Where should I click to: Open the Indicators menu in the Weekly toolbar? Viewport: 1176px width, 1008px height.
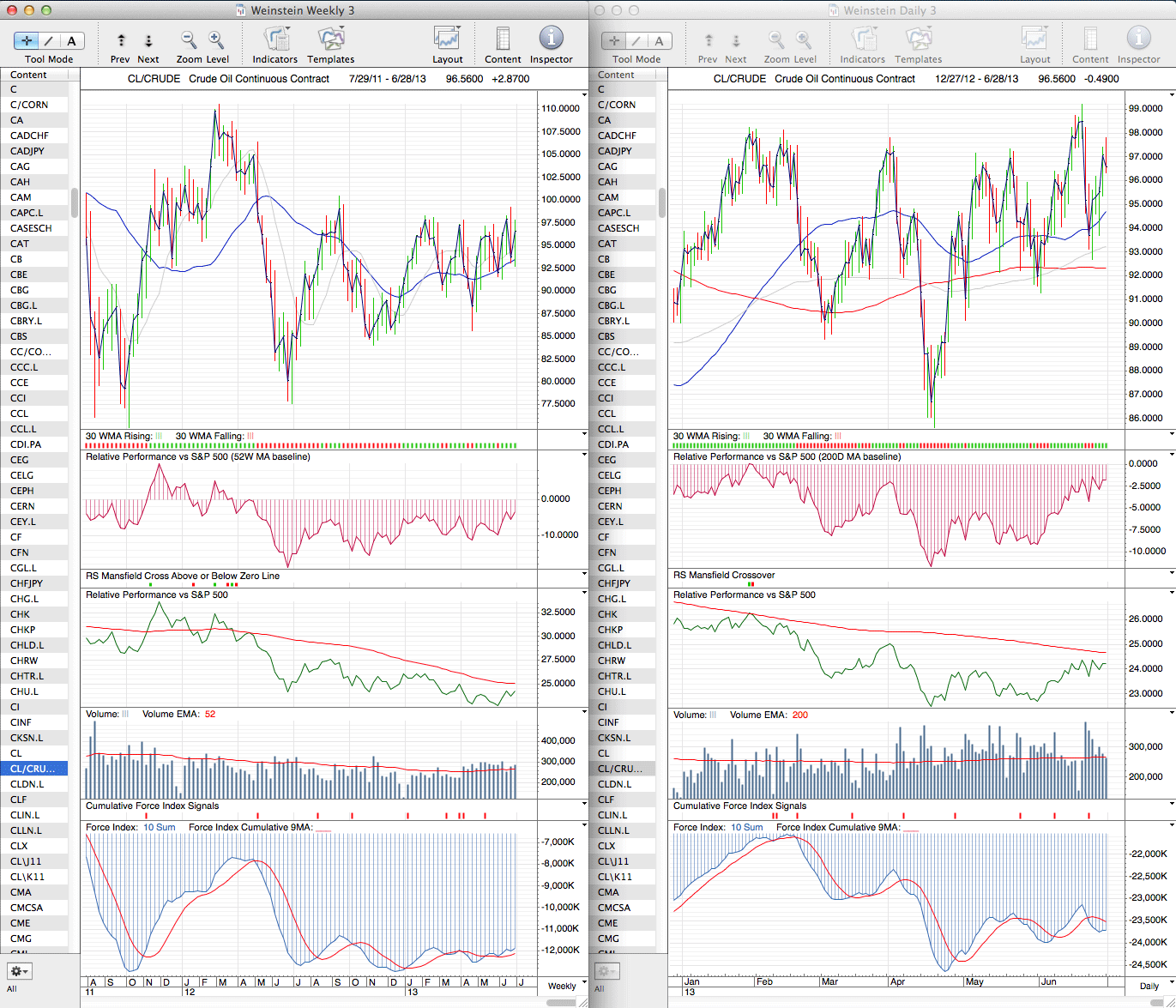tap(275, 39)
